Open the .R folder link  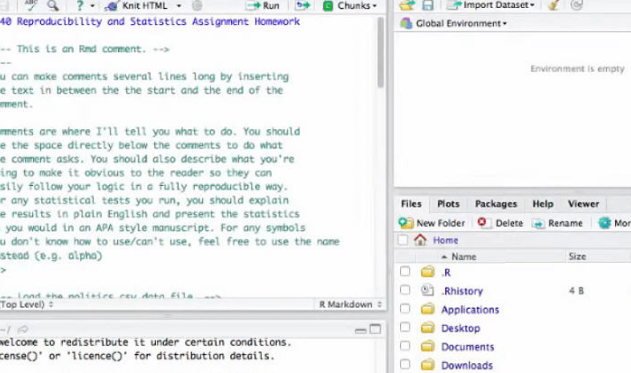[446, 272]
